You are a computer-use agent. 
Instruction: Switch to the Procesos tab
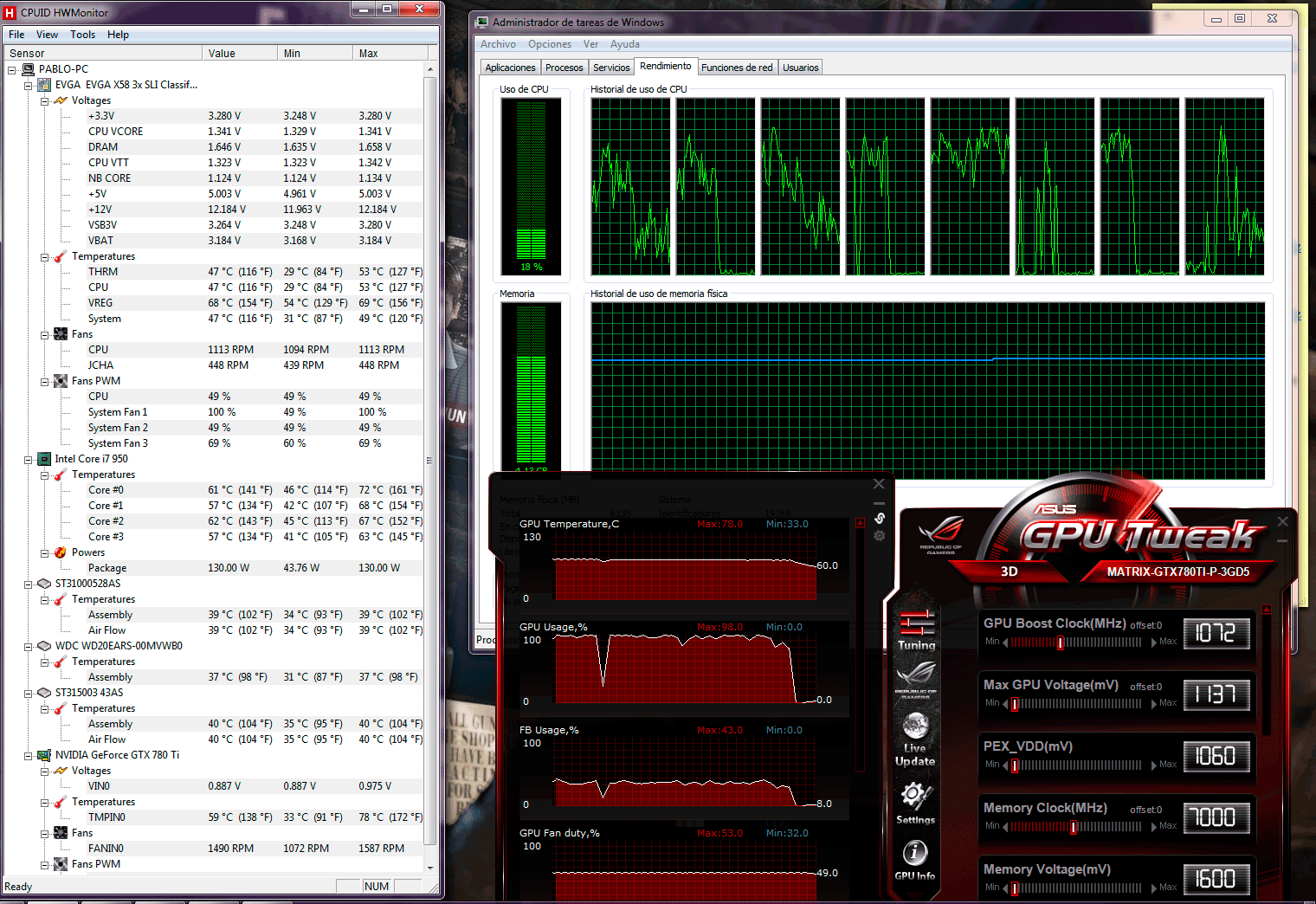tap(564, 68)
